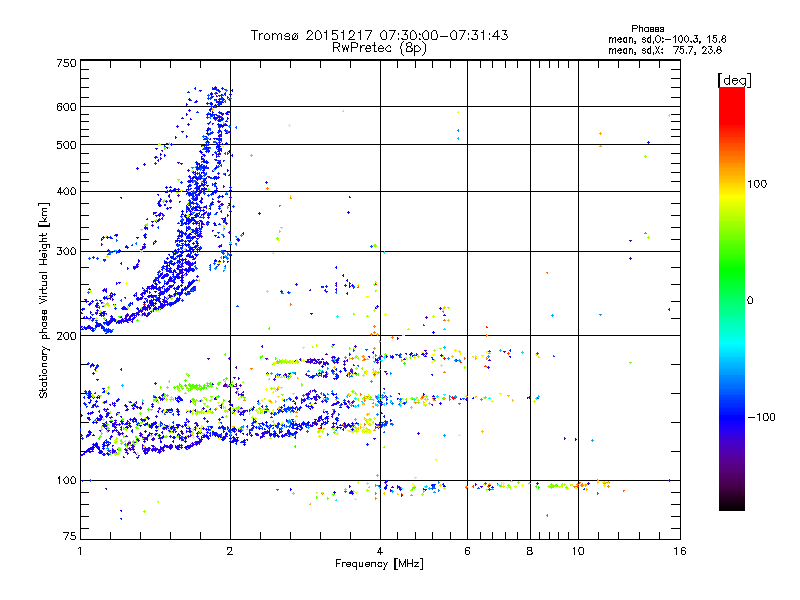Select the "mean, sd,X: 75.7, 23.8" line

point(665,50)
